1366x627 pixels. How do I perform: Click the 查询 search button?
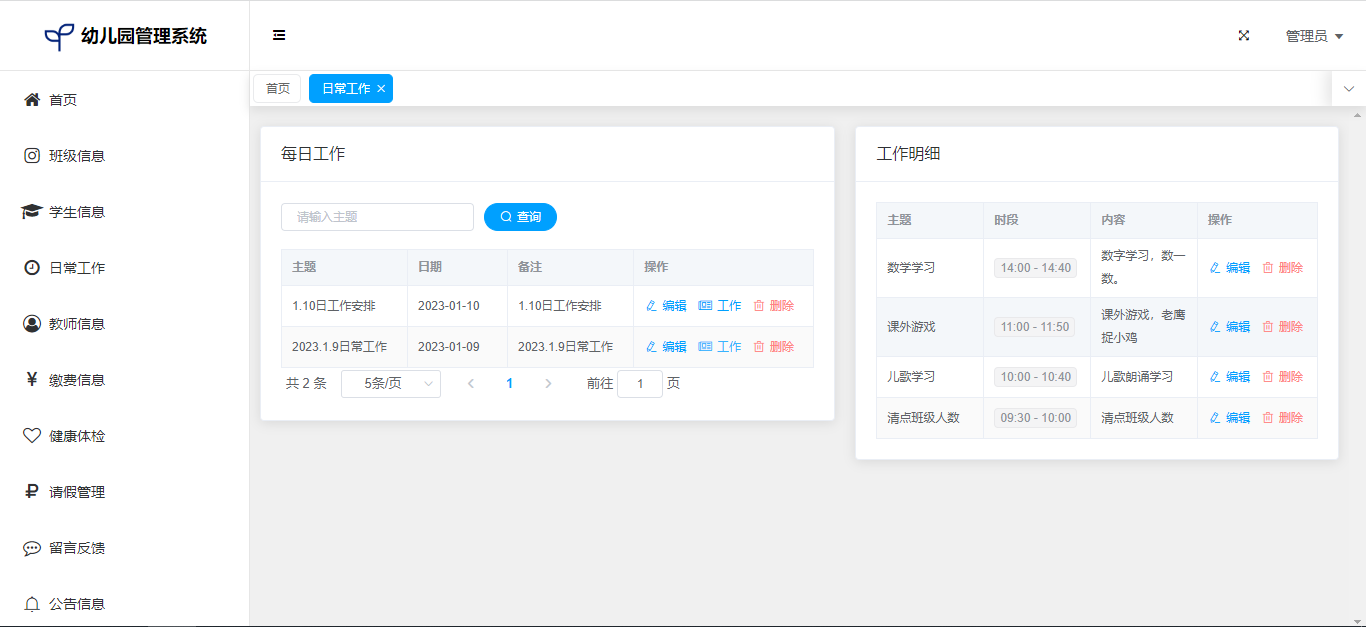[520, 217]
